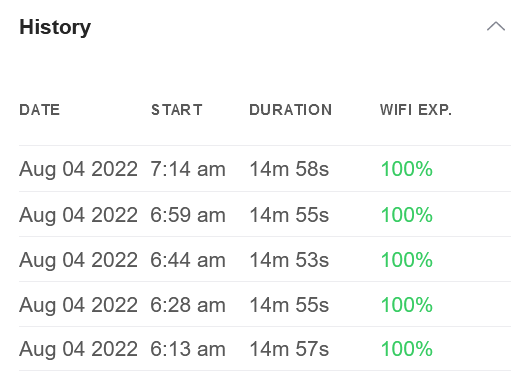
Task: Sort by the START column header
Action: [x=177, y=110]
